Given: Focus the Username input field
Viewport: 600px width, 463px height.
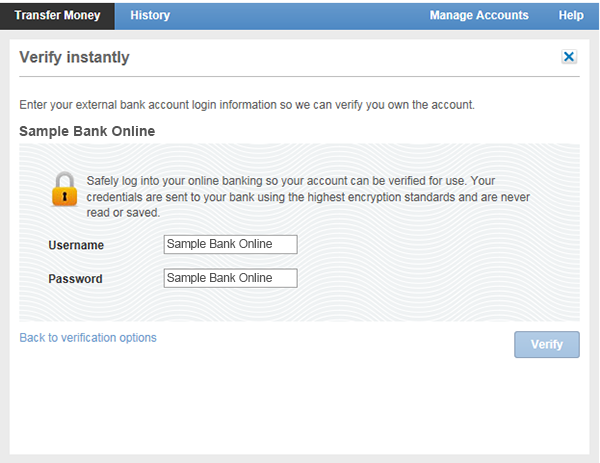Looking at the screenshot, I should pos(230,244).
